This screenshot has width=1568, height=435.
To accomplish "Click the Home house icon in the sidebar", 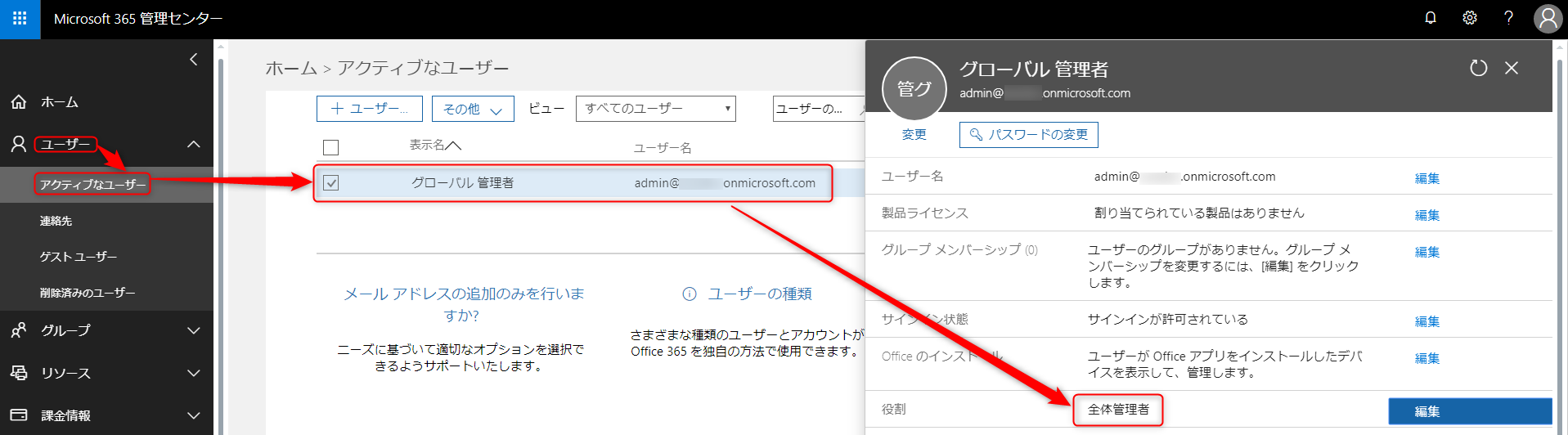I will tap(19, 102).
